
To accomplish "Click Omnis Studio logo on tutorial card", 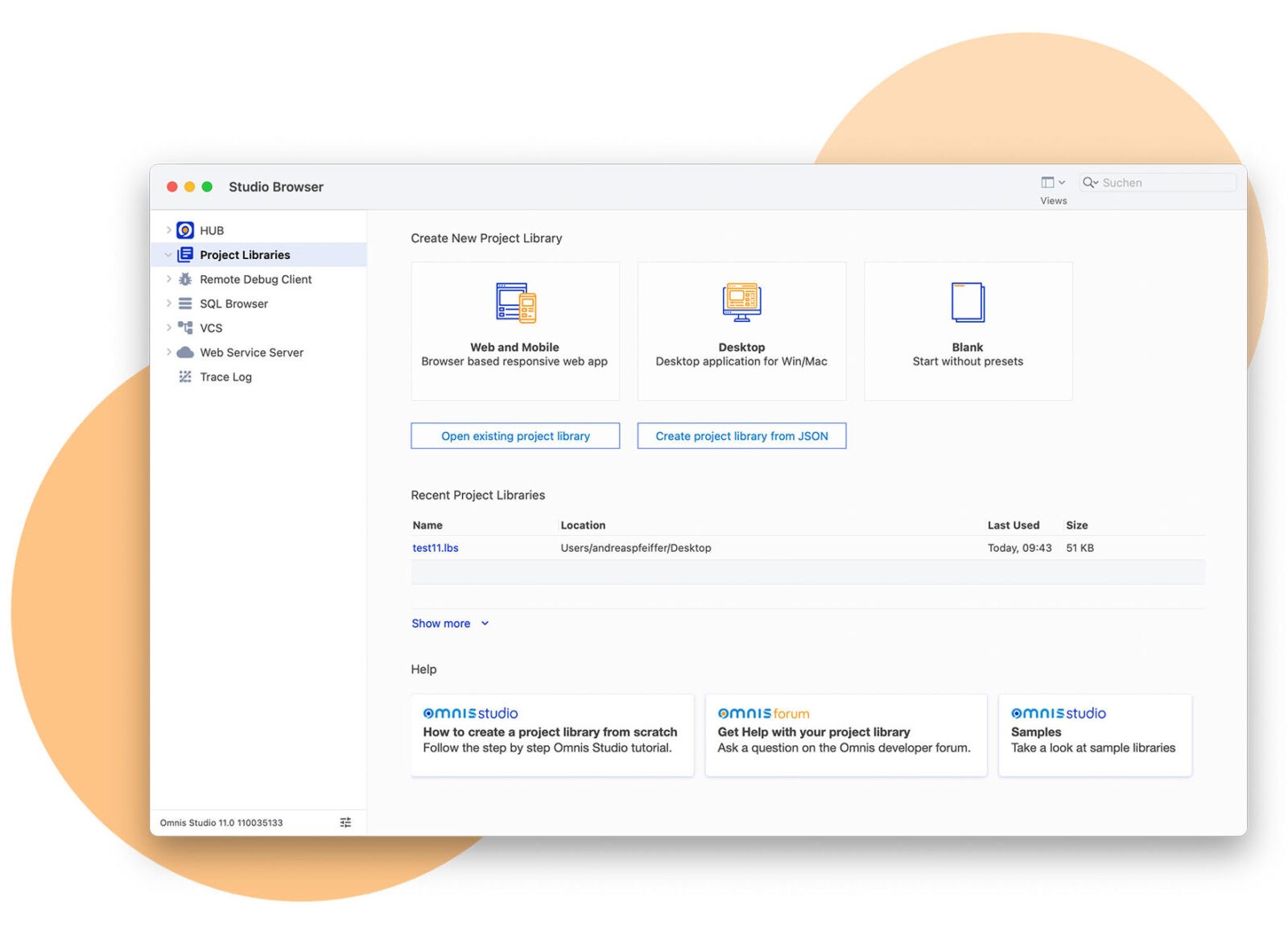I will (x=470, y=713).
